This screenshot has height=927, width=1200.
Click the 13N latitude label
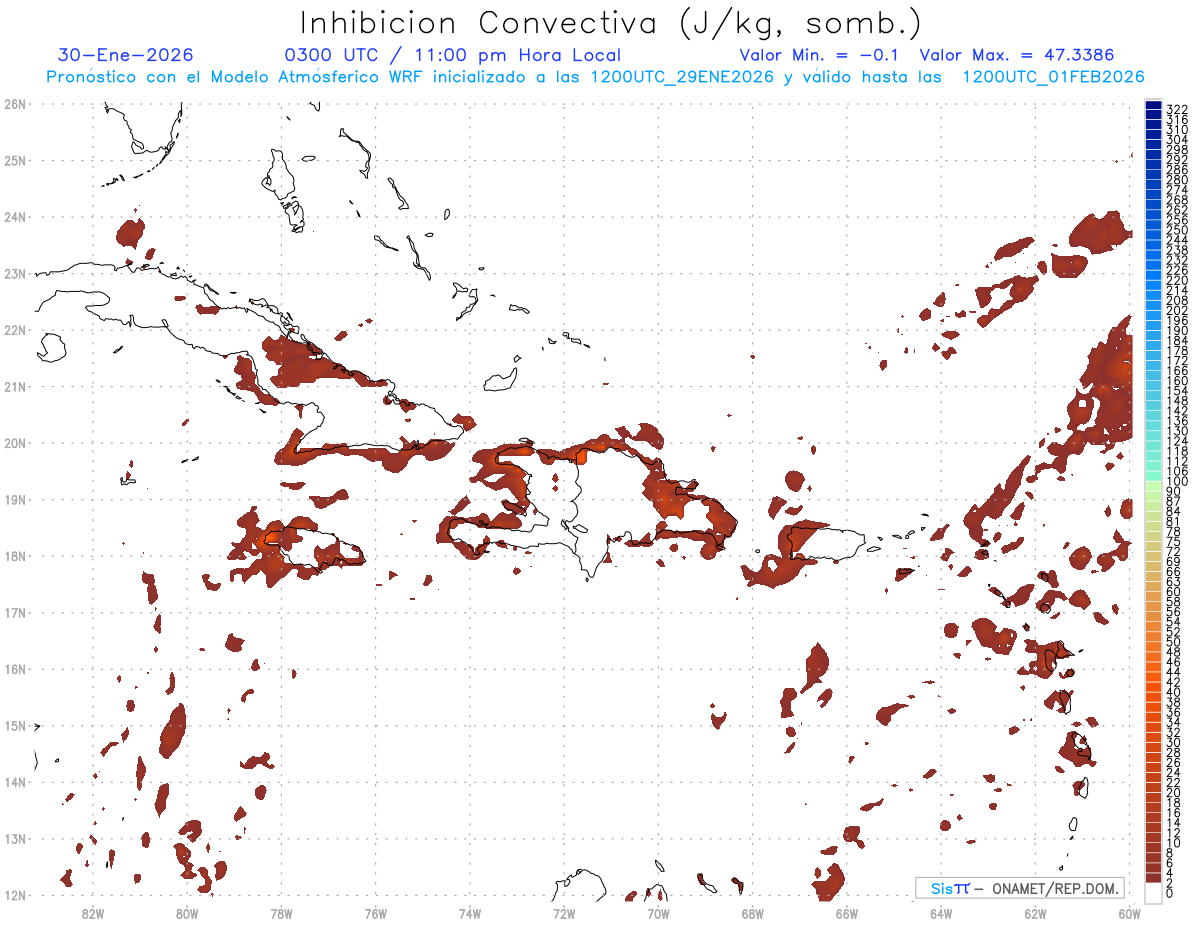[x=15, y=839]
